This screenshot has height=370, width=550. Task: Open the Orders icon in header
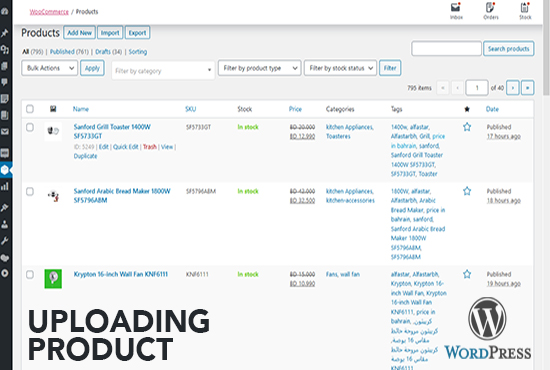(x=490, y=11)
